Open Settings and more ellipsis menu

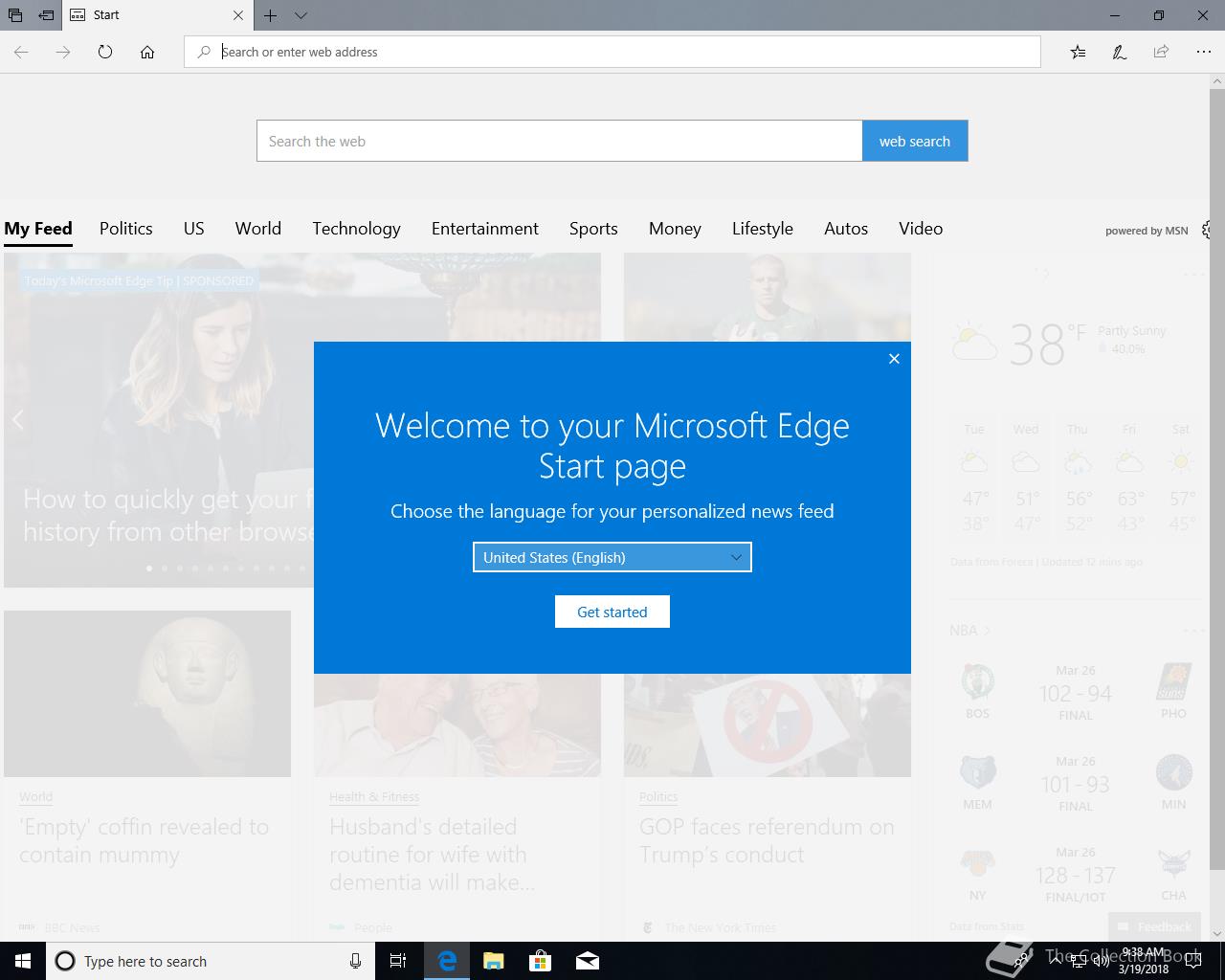click(1203, 52)
